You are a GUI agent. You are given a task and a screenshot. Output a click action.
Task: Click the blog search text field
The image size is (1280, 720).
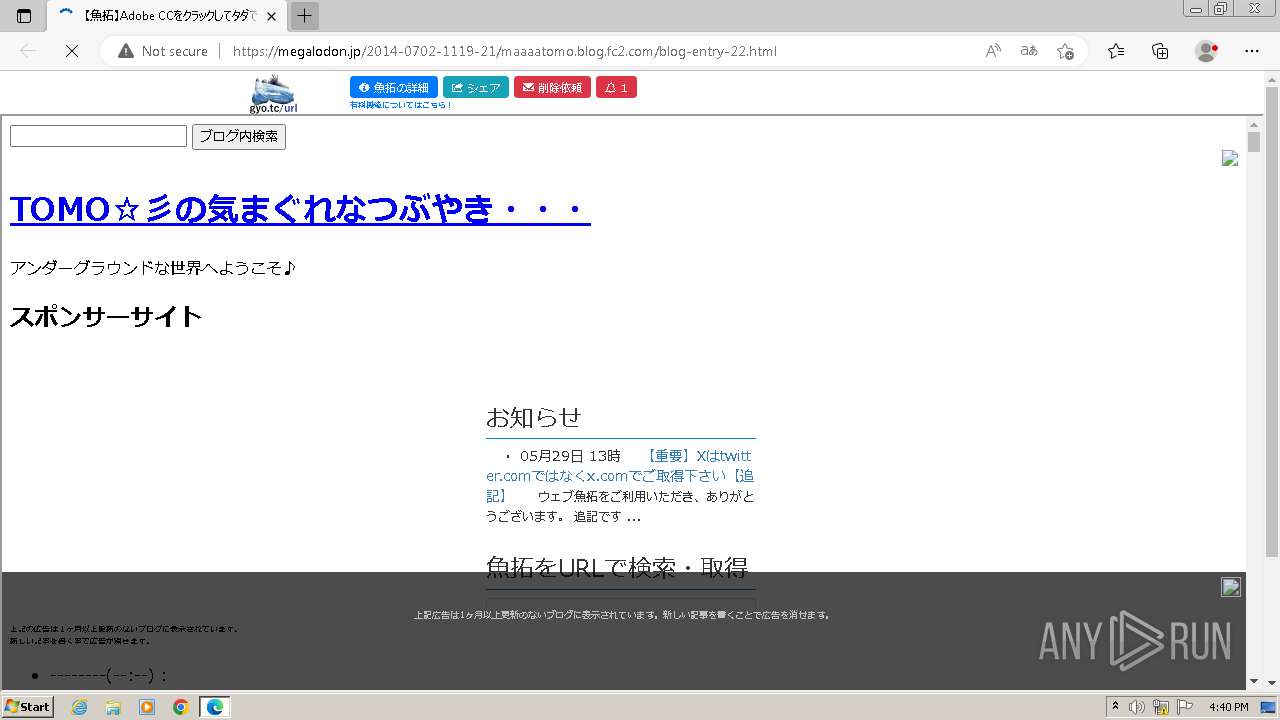(98, 136)
